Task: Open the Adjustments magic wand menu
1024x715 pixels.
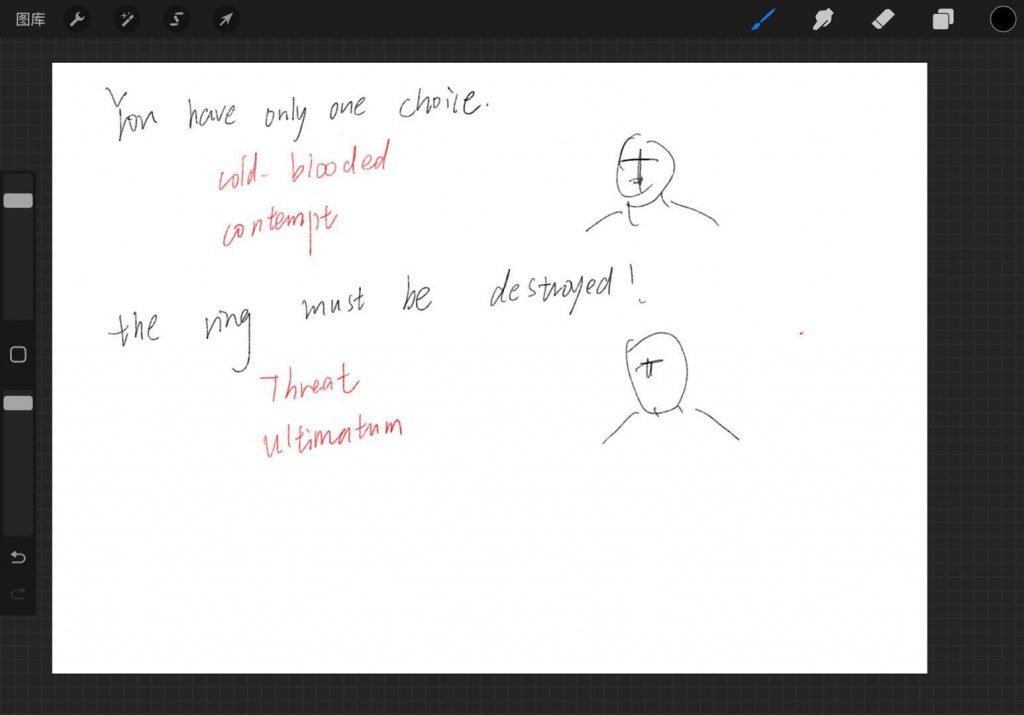Action: pyautogui.click(x=127, y=19)
